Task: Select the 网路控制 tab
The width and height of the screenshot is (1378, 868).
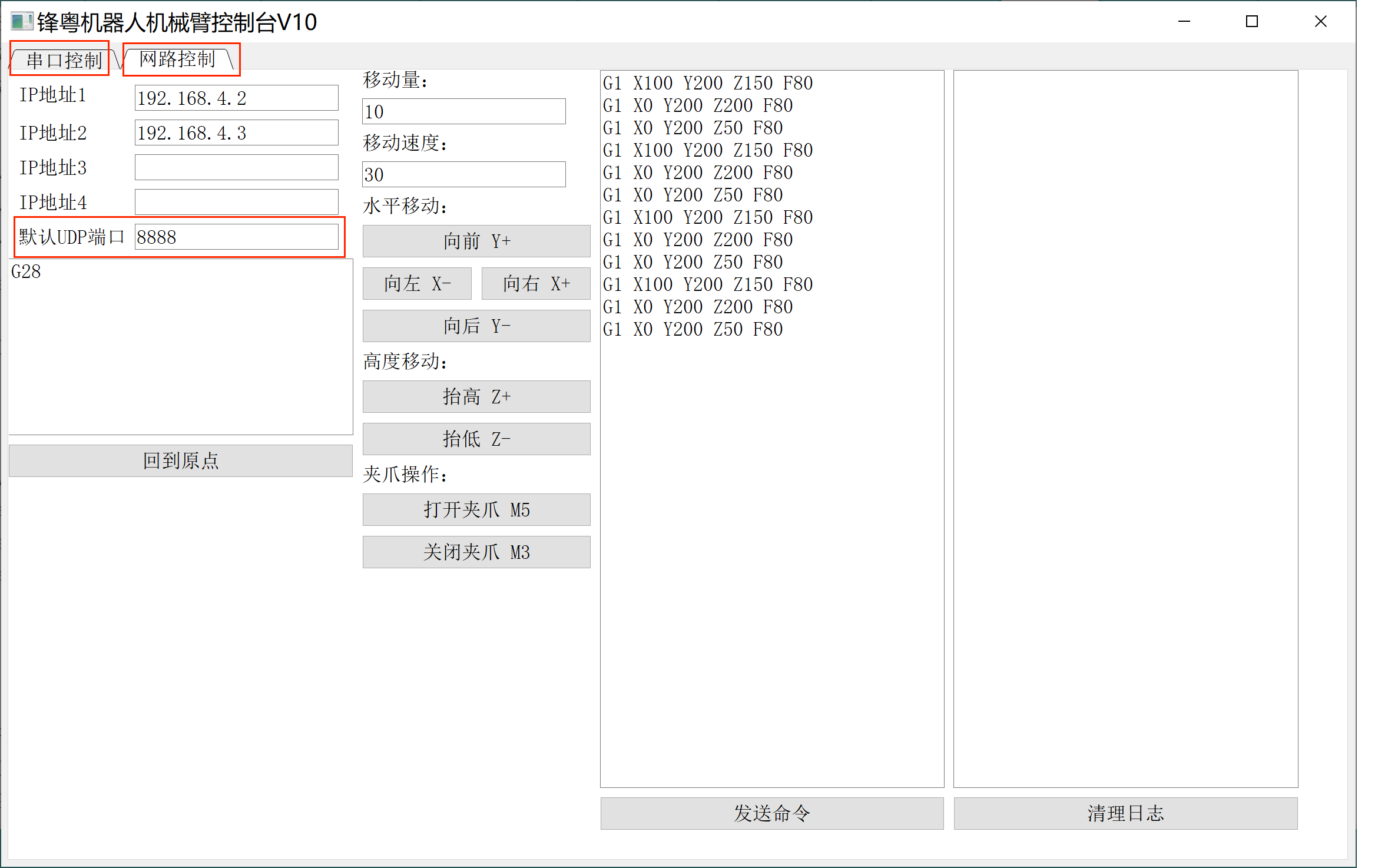Action: (177, 59)
